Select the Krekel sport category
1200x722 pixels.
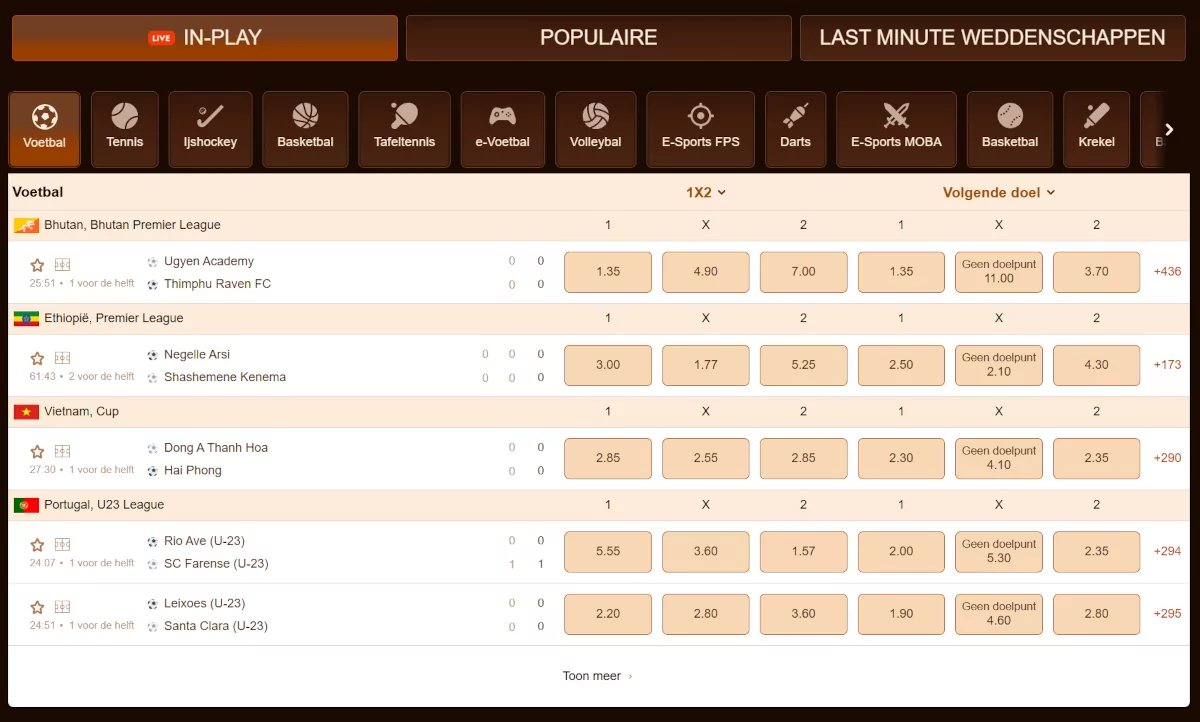[x=1096, y=129]
